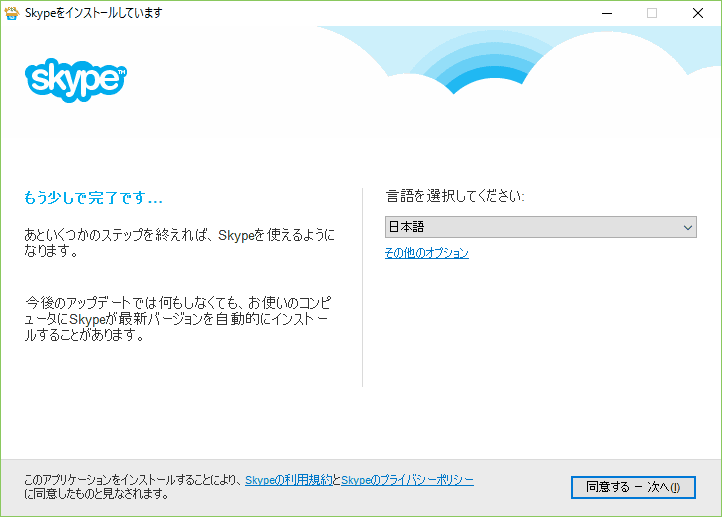Click the 言語を選択してください label
This screenshot has height=517, width=722.
pos(455,196)
